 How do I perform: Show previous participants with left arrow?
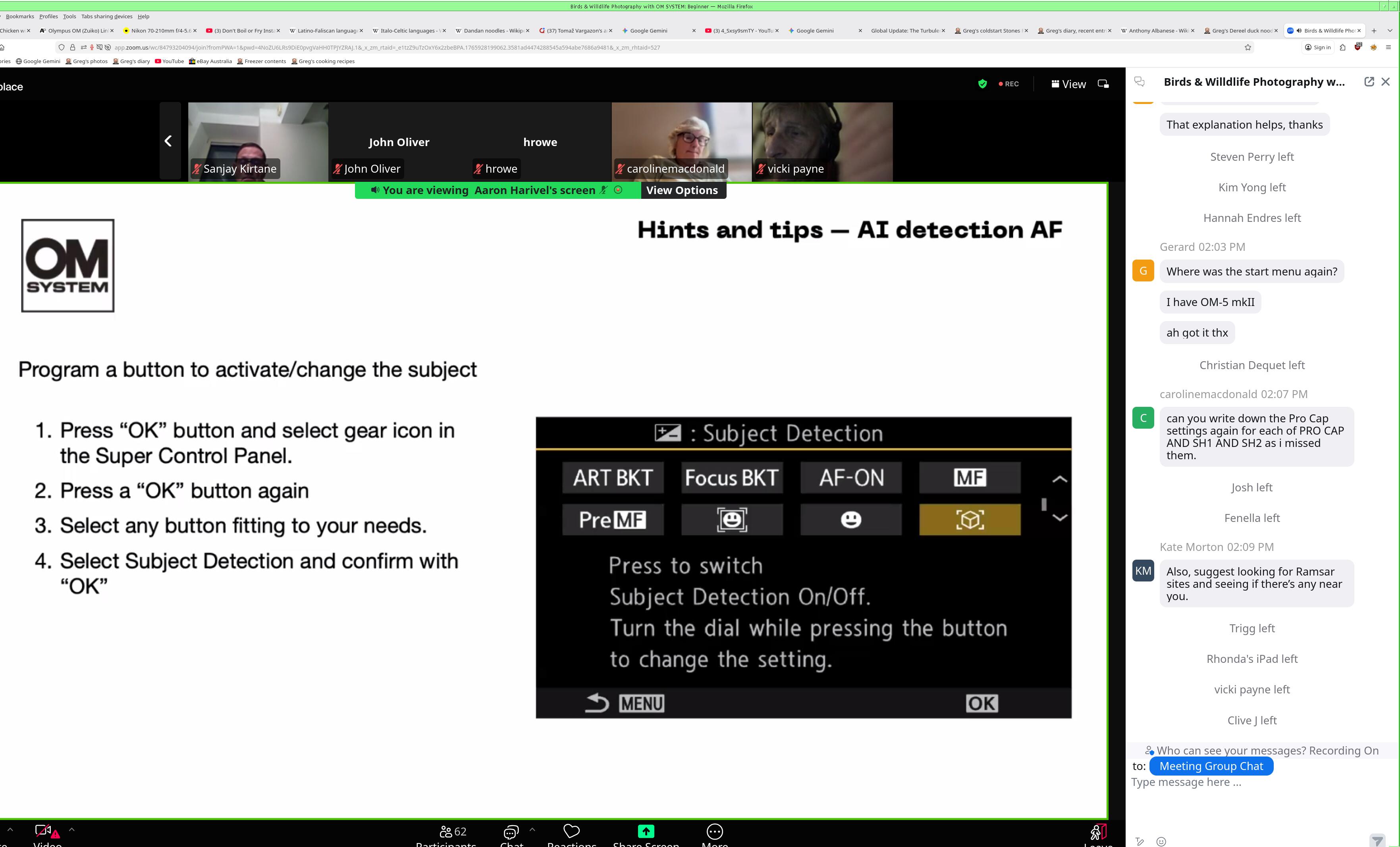tap(168, 141)
